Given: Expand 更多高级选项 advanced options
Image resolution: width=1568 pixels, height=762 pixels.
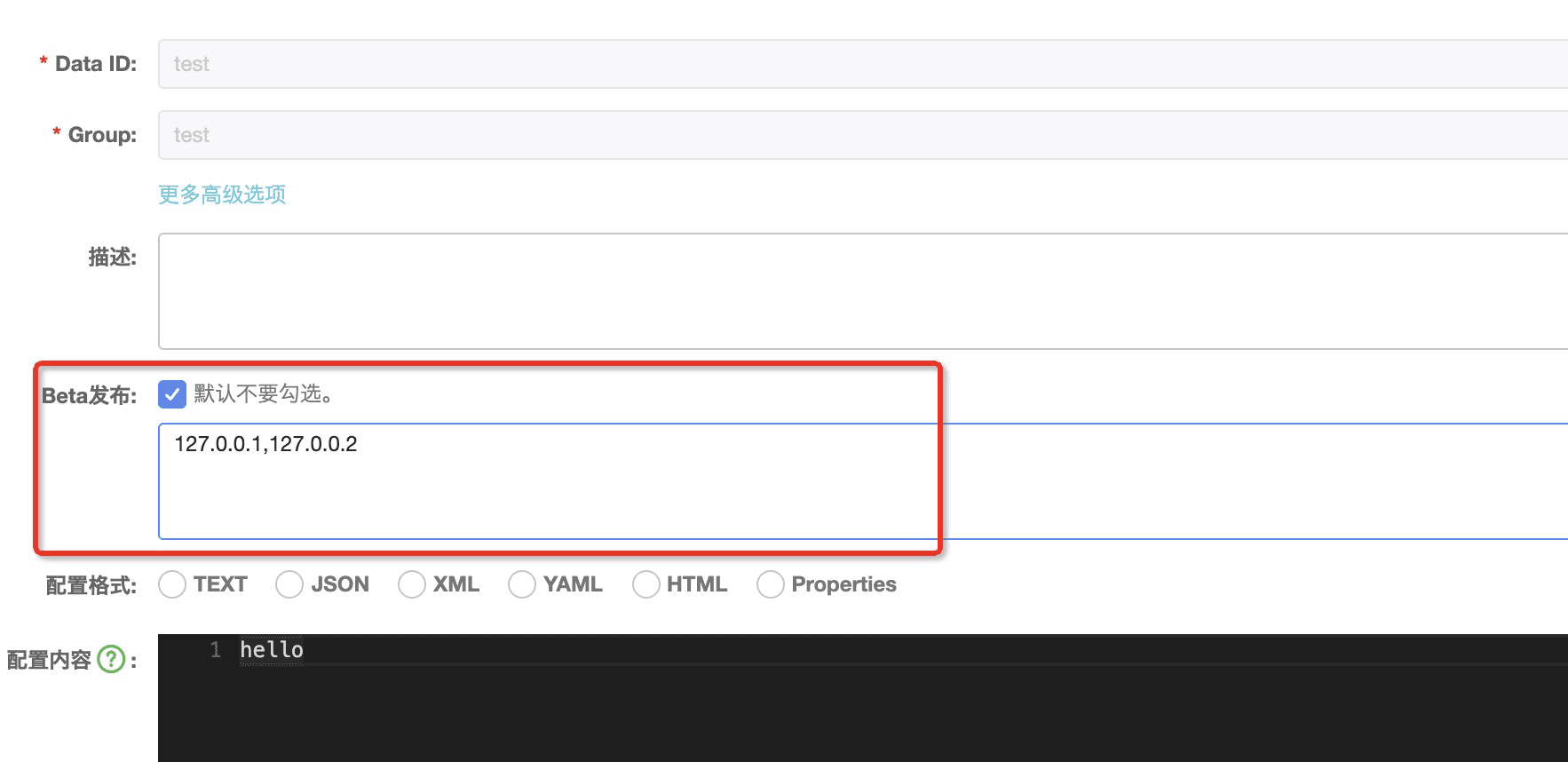Looking at the screenshot, I should pos(222,194).
